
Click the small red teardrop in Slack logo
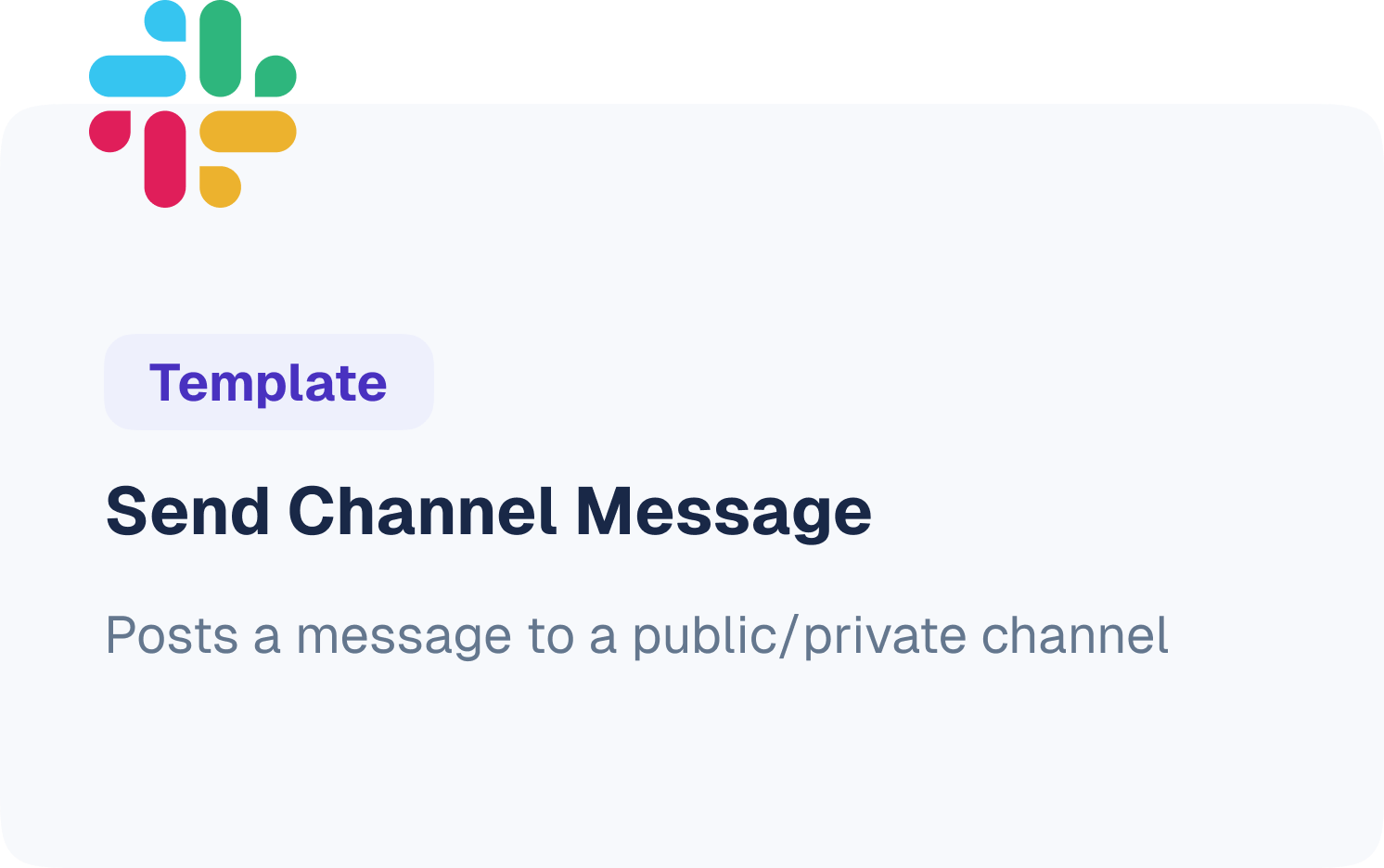tap(109, 131)
